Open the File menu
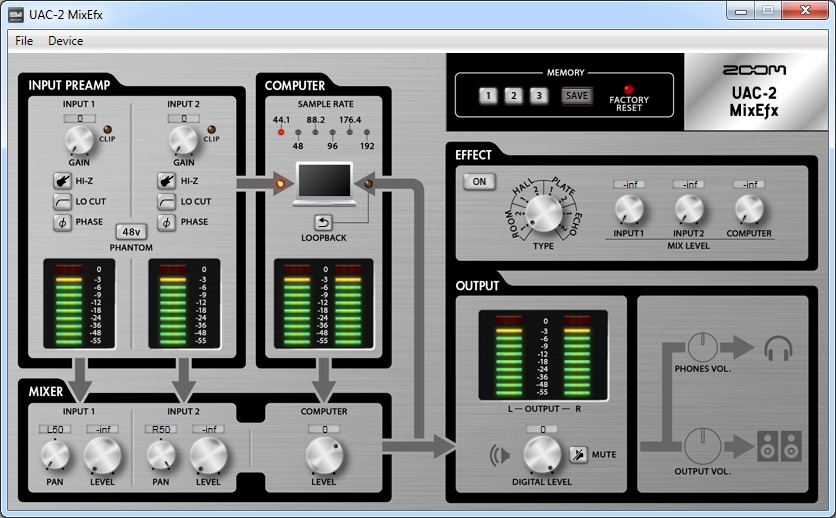 (x=24, y=41)
